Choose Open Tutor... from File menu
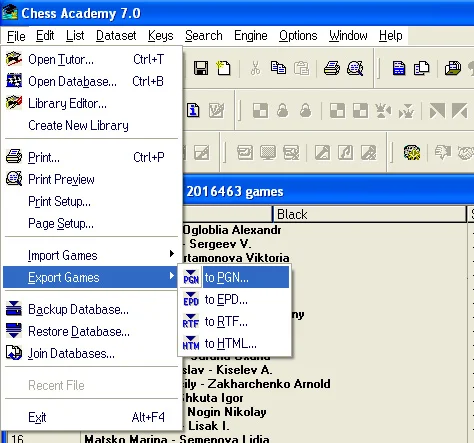 (x=91, y=59)
